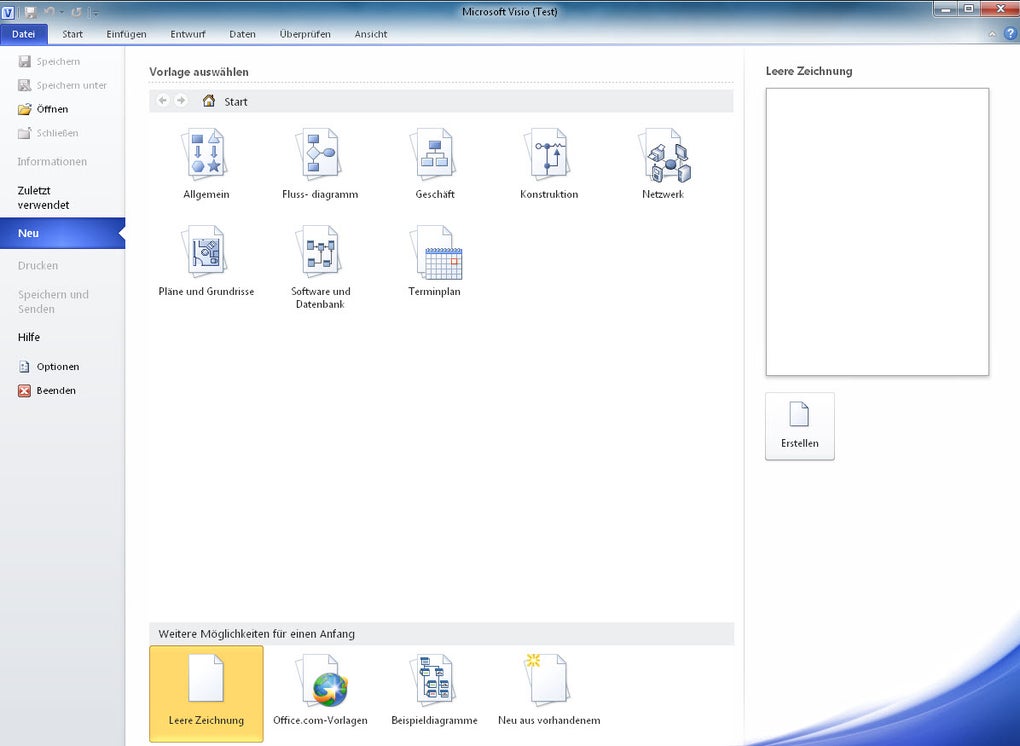Select Leere Zeichnung blank drawing
The width and height of the screenshot is (1020, 746).
(x=206, y=693)
